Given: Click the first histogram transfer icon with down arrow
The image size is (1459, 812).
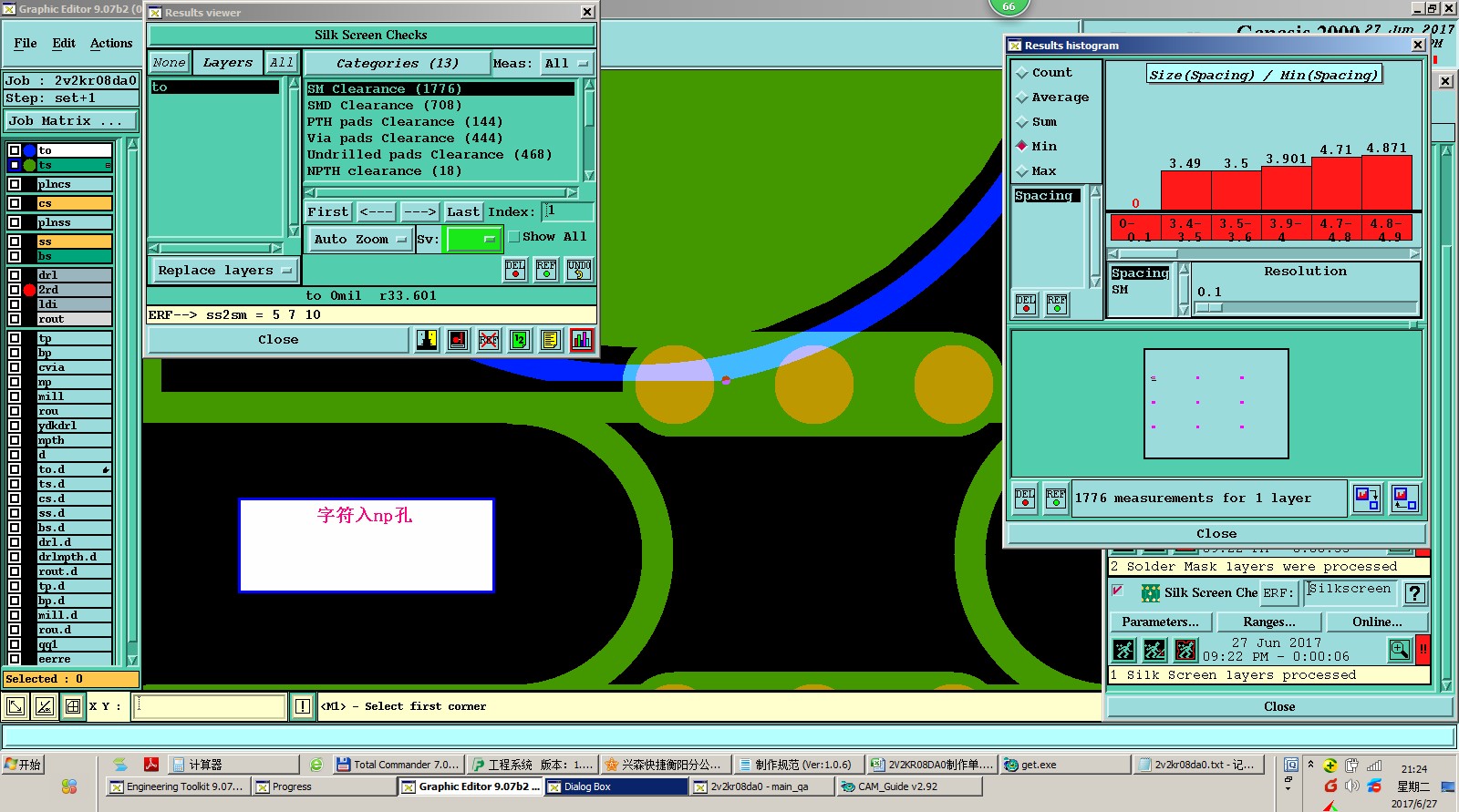Looking at the screenshot, I should point(1367,499).
